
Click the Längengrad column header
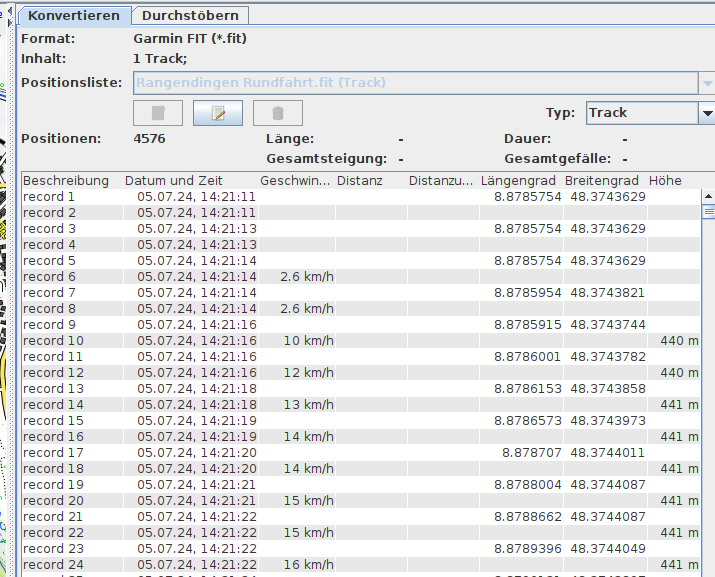click(518, 181)
